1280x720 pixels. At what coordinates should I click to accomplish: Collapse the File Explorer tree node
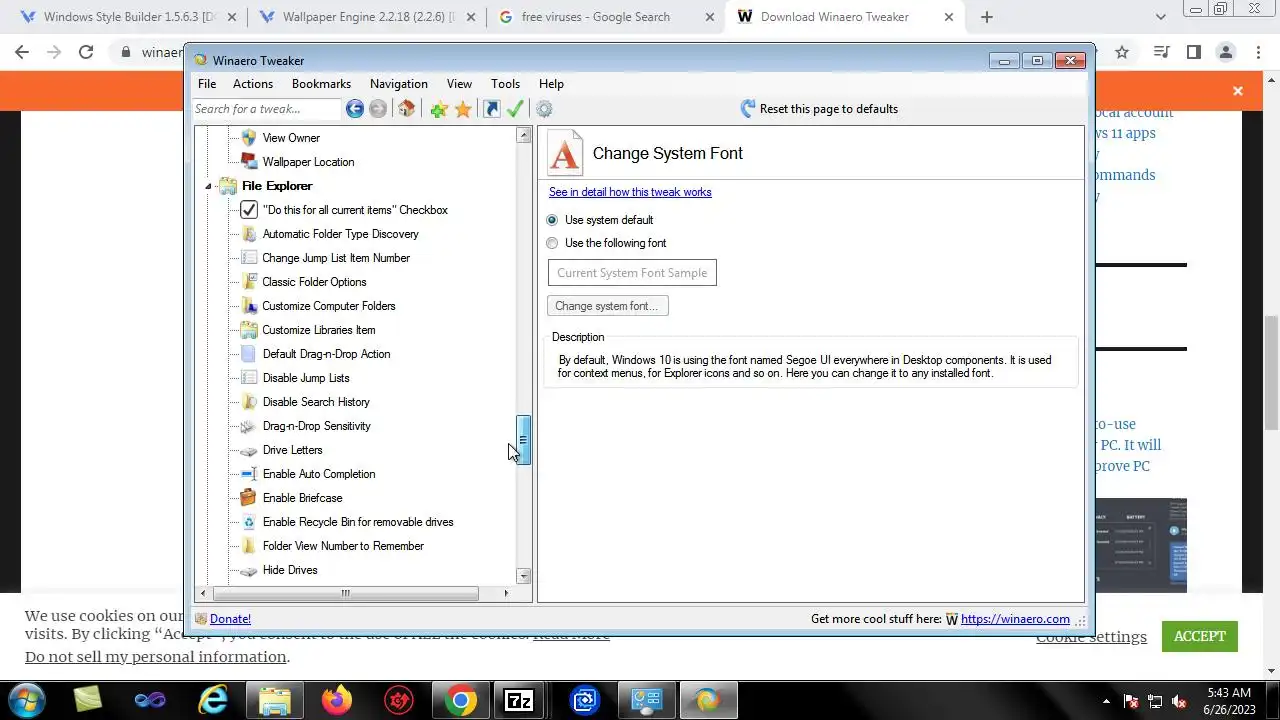pos(209,186)
